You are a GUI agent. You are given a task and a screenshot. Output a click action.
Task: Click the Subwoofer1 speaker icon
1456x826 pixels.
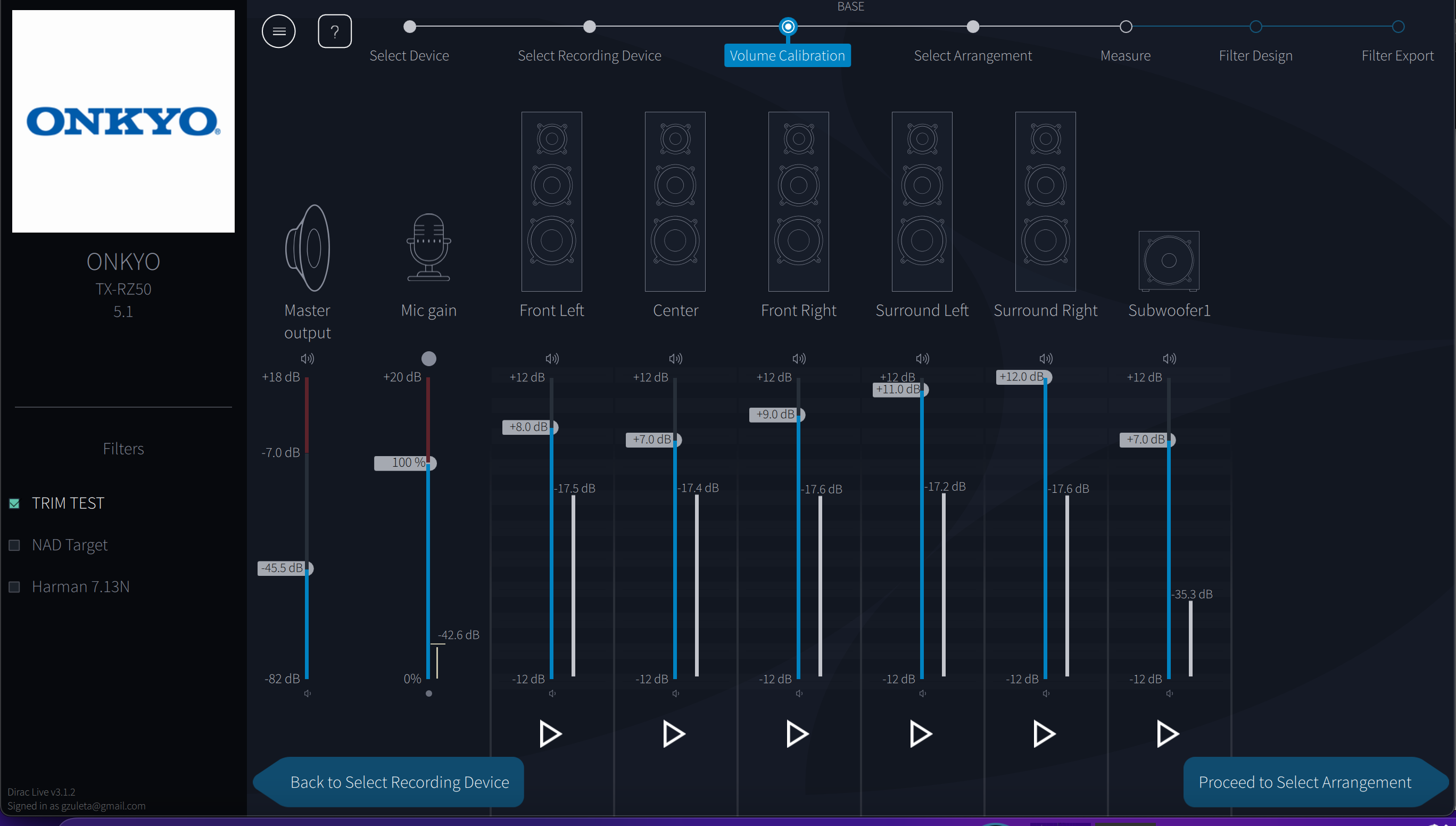coord(1169,260)
